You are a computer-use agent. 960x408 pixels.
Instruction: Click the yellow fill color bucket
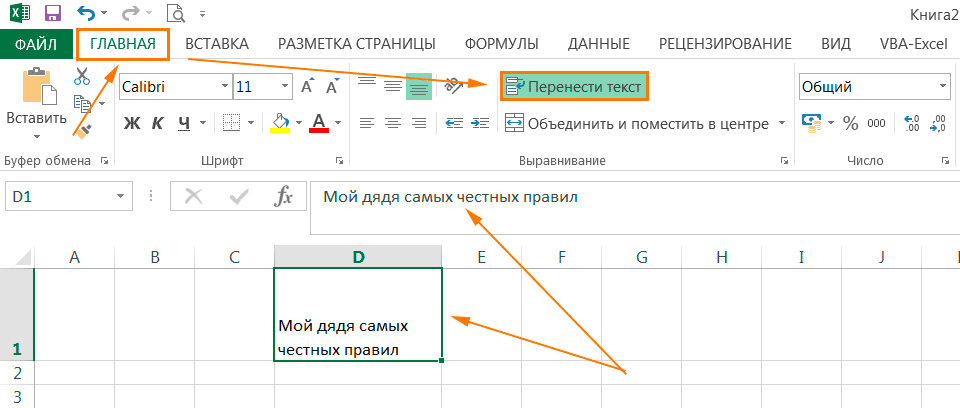(x=280, y=123)
